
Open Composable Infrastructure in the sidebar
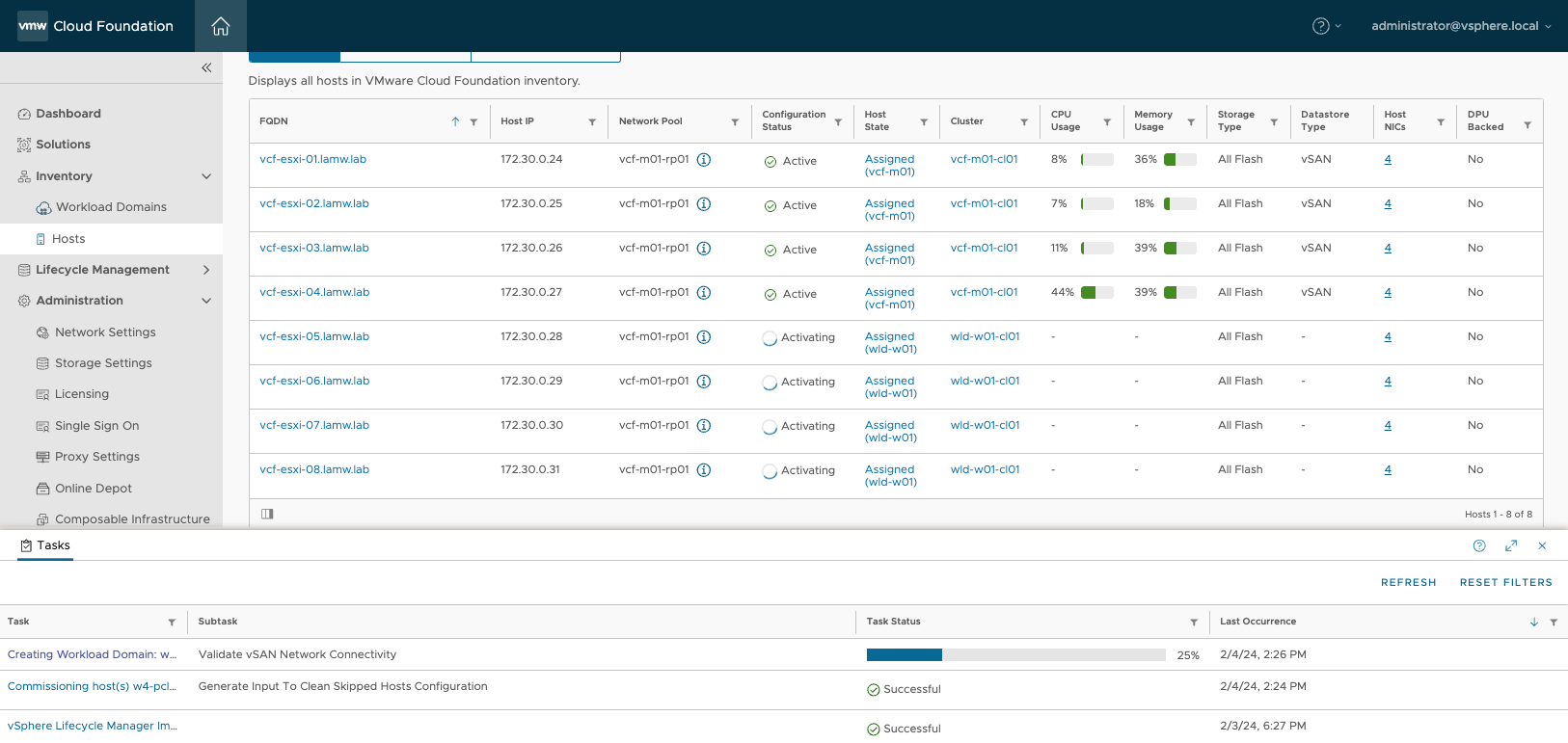[132, 519]
